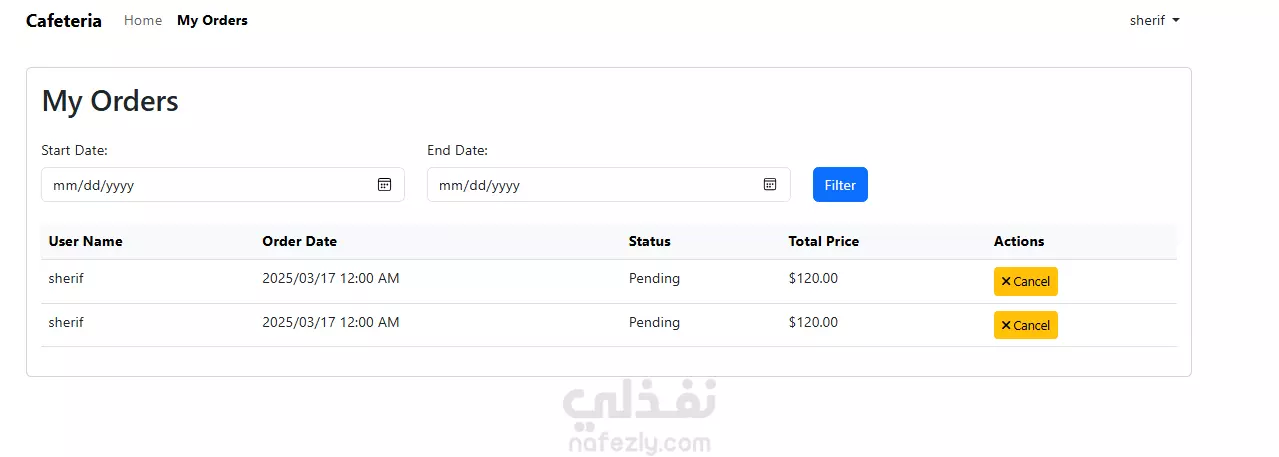Click the Actions column header

point(1018,241)
